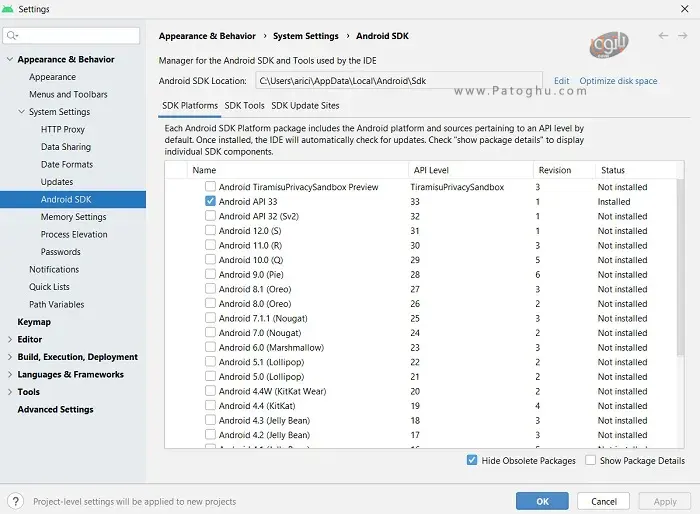Expand Build, Execution, Deployment section
Viewport: 700px width, 514px height.
point(10,357)
